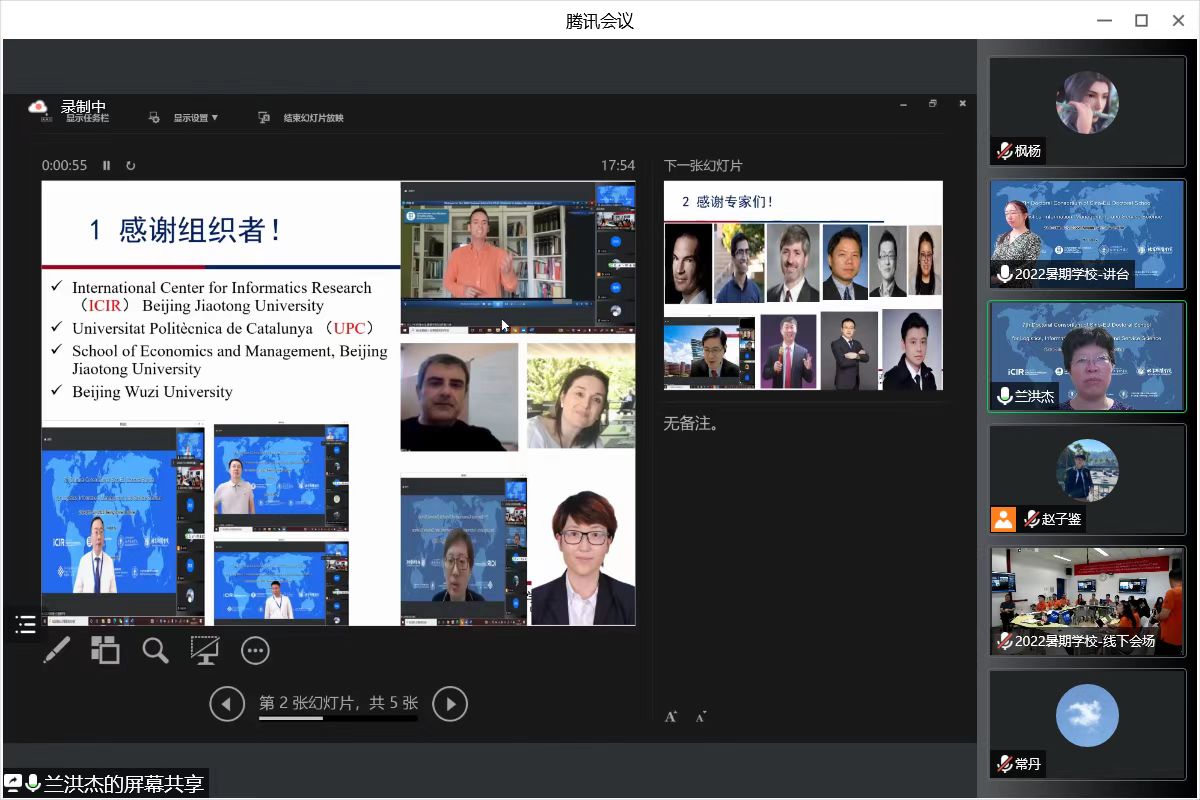1200x800 pixels.
Task: Click the International Center for Informatics Research line
Action: point(222,288)
